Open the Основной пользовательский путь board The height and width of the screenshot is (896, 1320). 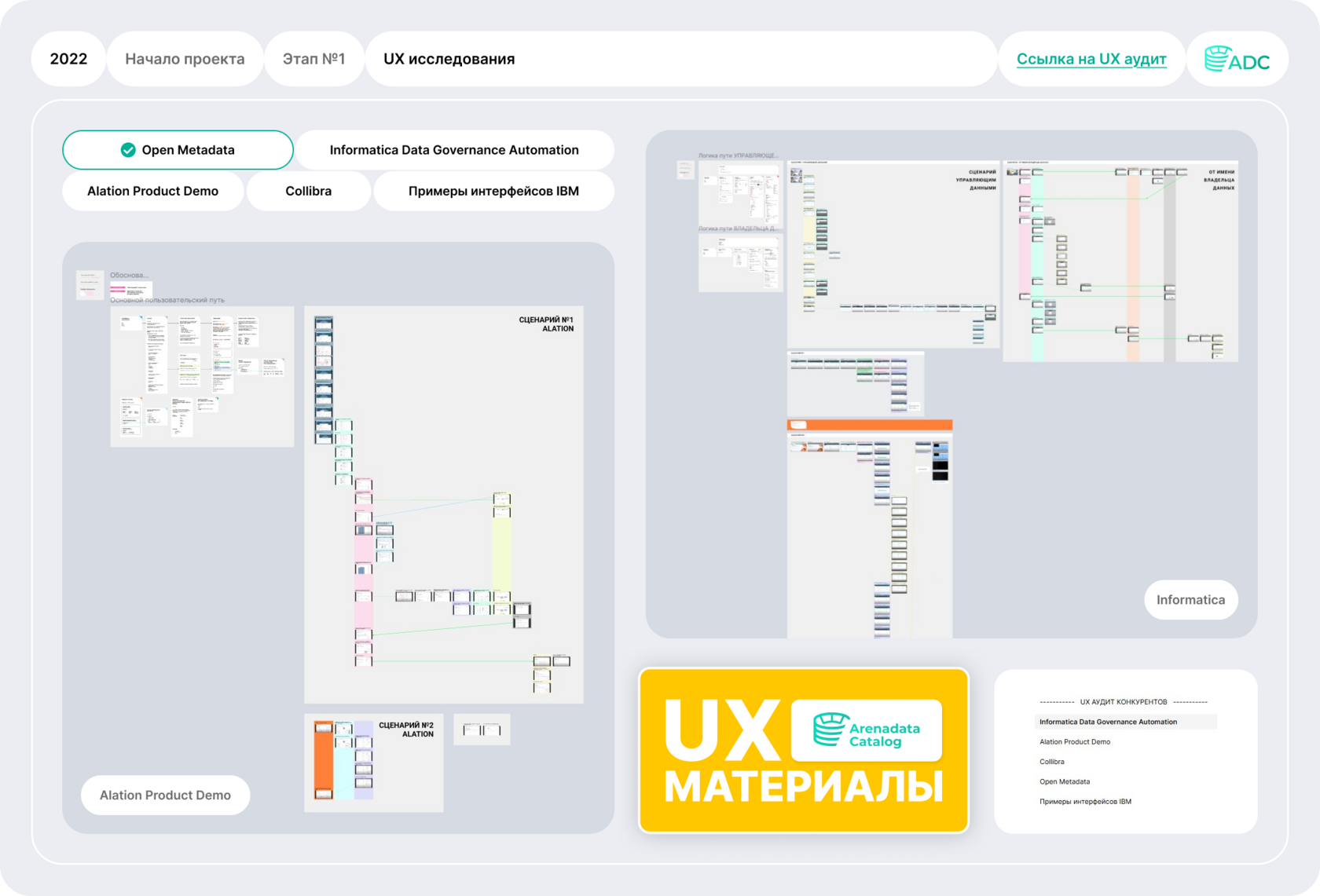pos(202,376)
